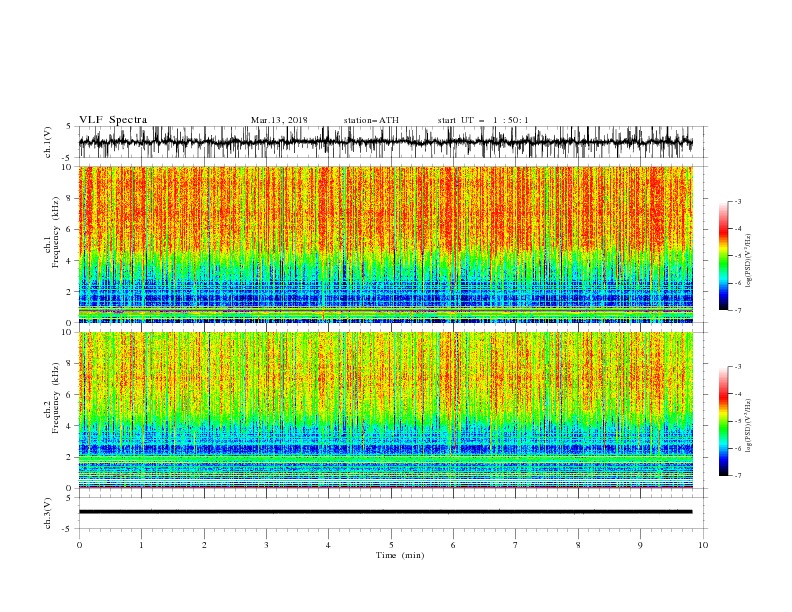This screenshot has width=792, height=612.
Task: Click the ch.2 colorbar "log(PSD)(V²/Hz)" label
Action: click(x=749, y=426)
